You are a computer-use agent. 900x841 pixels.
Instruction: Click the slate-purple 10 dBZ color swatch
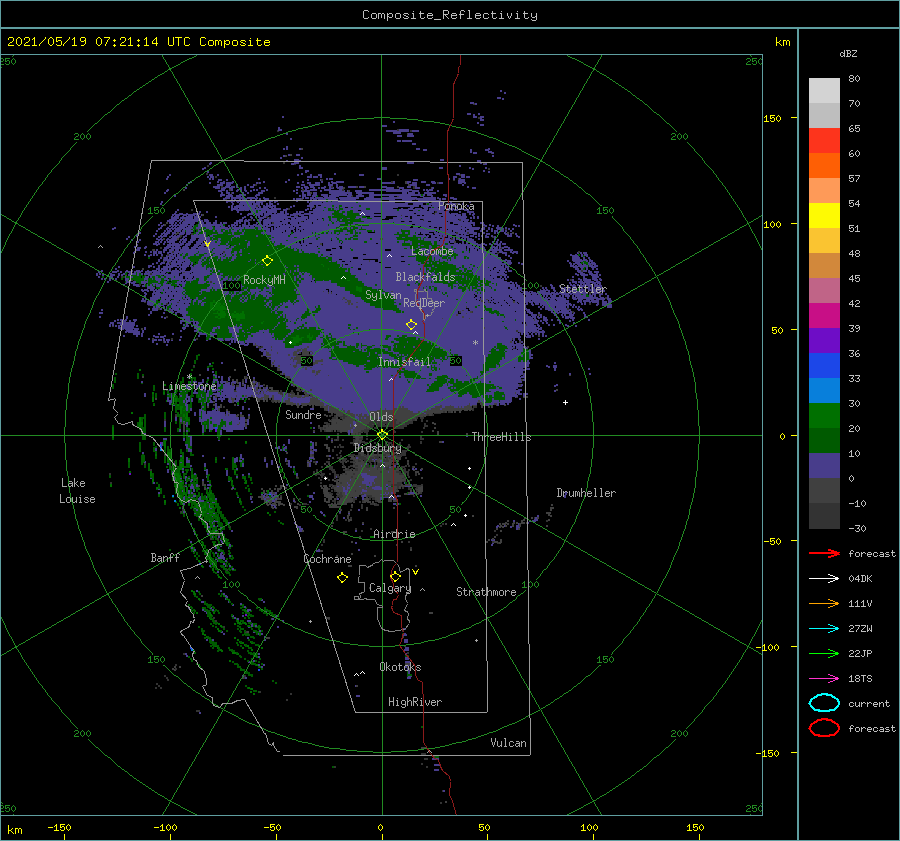tap(824, 466)
